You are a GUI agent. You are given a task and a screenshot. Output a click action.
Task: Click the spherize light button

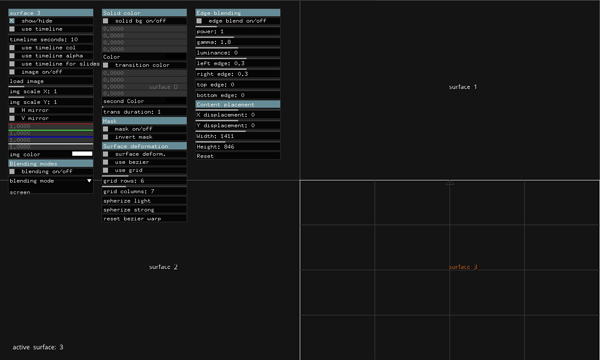coord(144,201)
